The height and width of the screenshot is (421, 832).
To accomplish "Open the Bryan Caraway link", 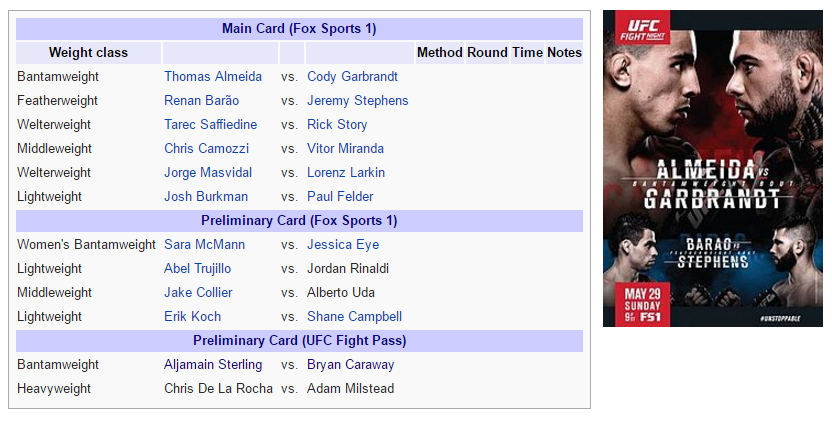I will (x=350, y=364).
